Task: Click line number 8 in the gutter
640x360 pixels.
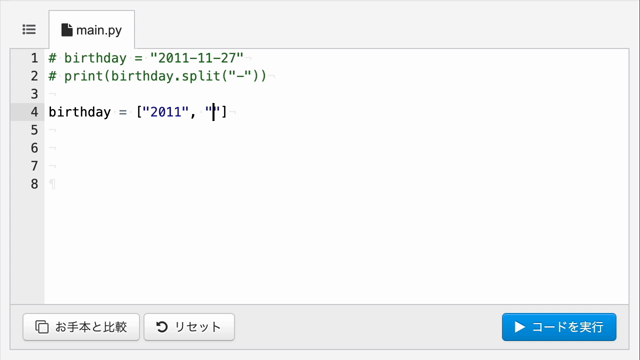Action: [34, 184]
